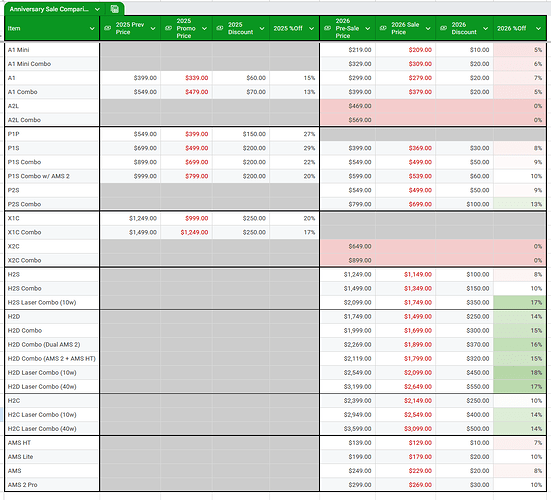Screen dimensions: 551x500
Task: Click the currency type icon in 2026 Pre-Sale Price header
Action: point(328,28)
